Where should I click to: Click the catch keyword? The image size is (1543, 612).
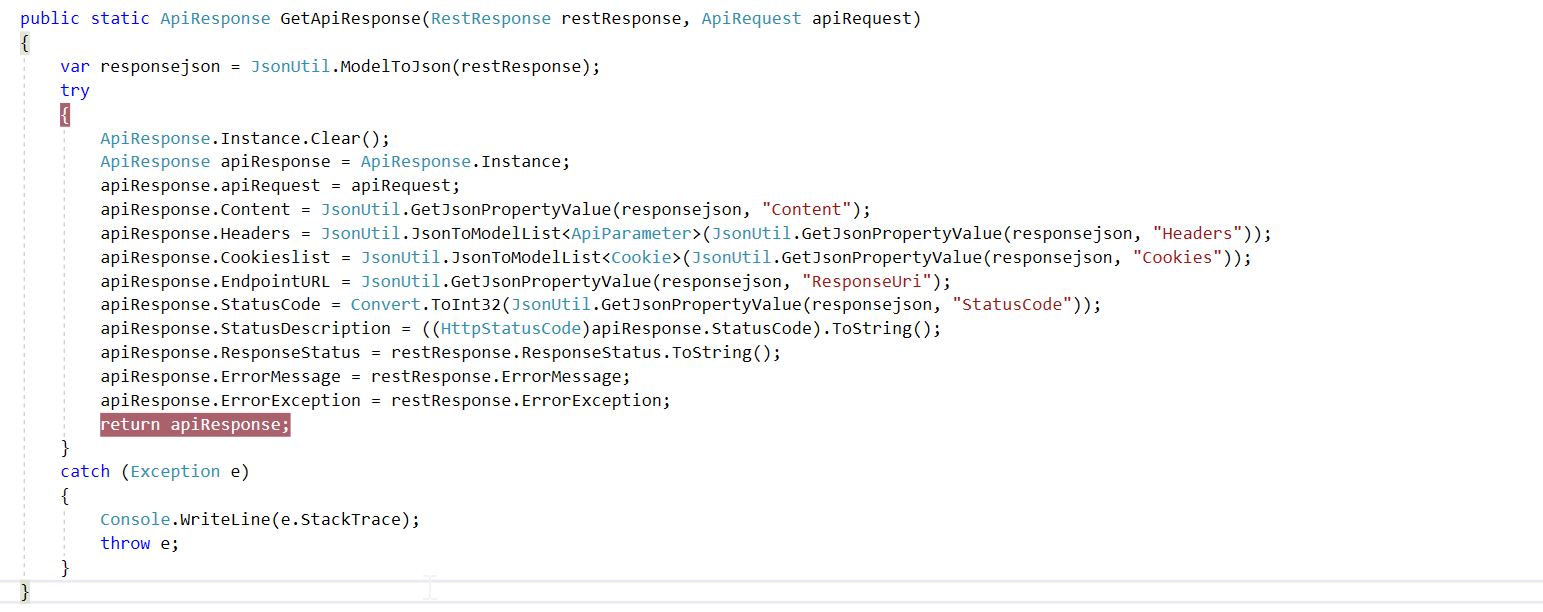coord(85,471)
